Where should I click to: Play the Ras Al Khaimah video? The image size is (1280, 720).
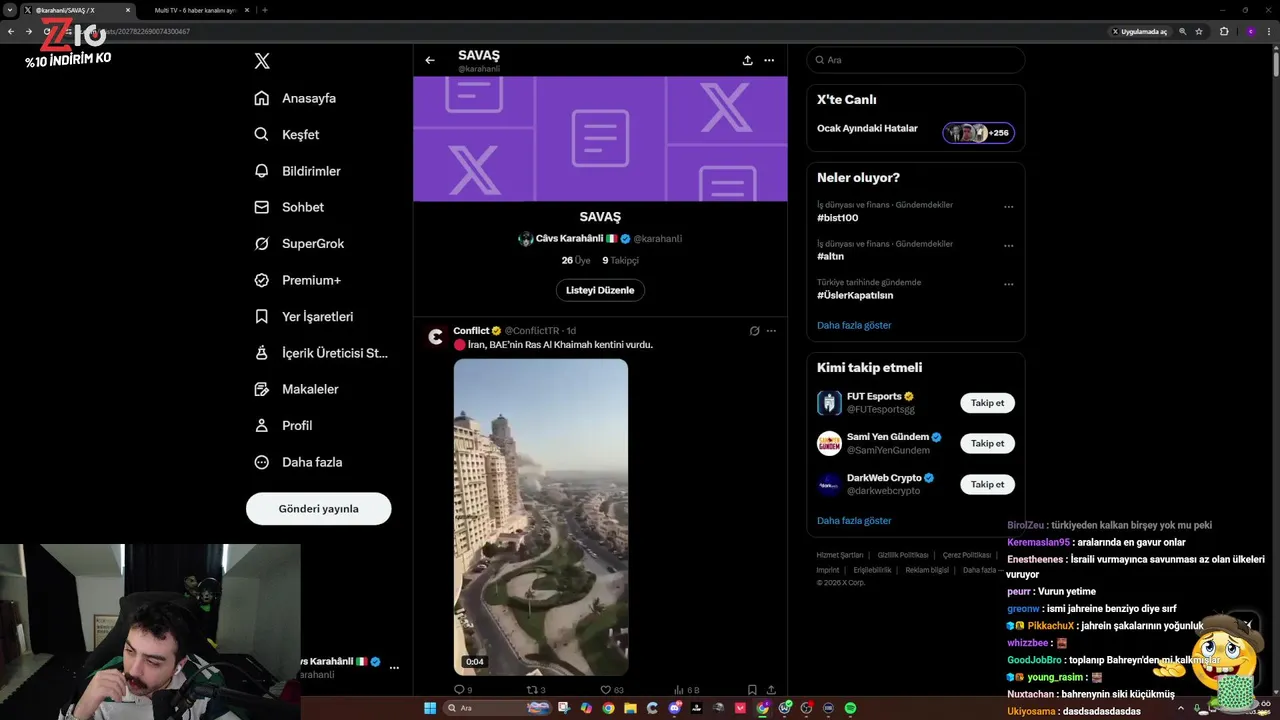[x=541, y=517]
